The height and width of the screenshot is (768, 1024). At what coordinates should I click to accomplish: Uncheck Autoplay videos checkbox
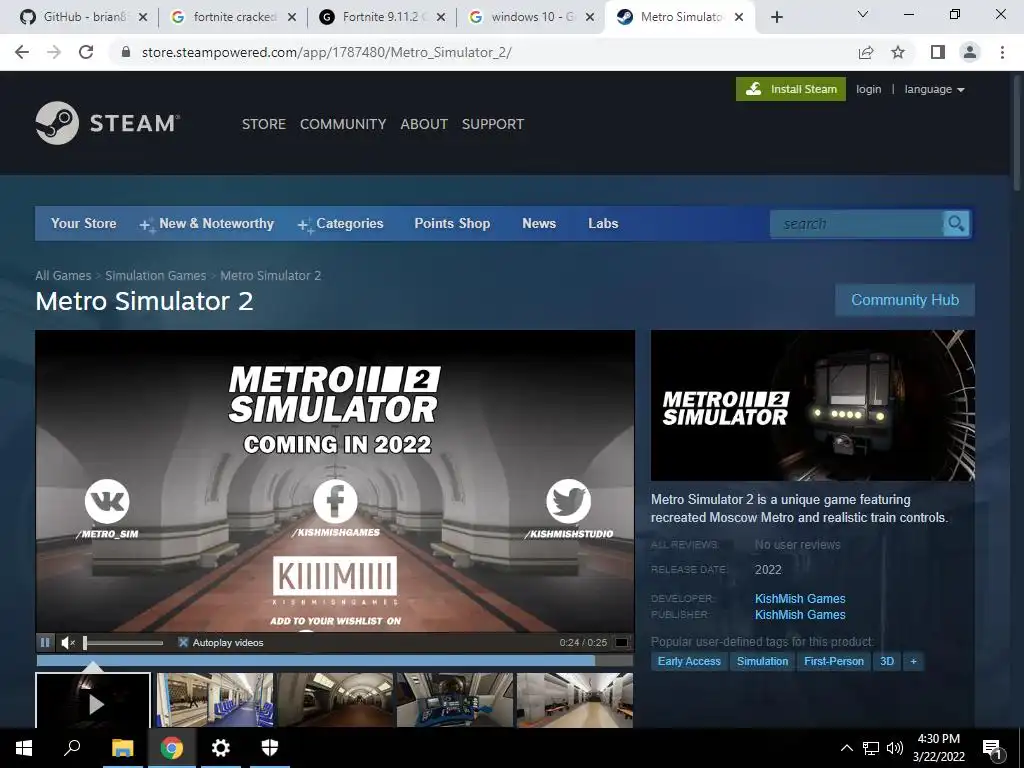(184, 643)
